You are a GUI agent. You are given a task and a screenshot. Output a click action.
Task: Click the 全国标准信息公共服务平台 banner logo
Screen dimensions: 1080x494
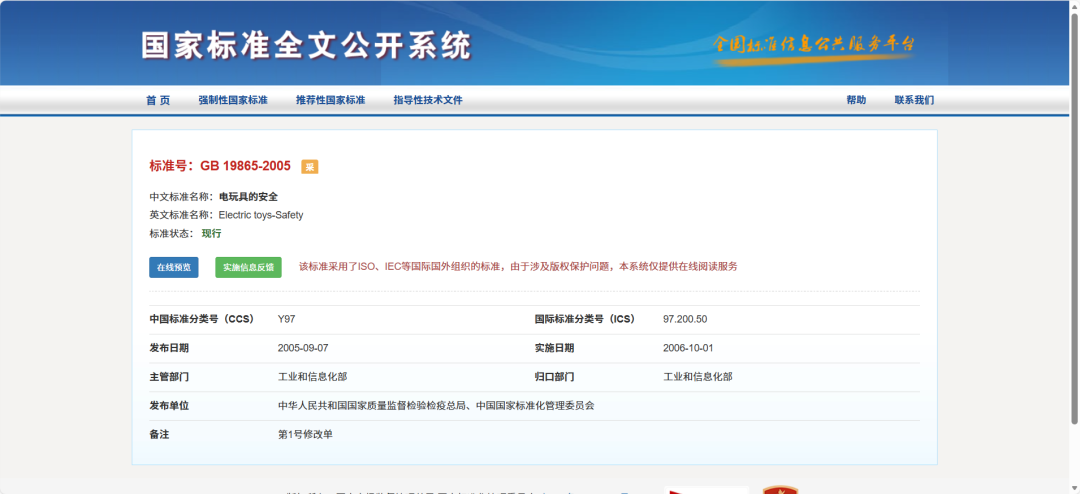tap(814, 46)
